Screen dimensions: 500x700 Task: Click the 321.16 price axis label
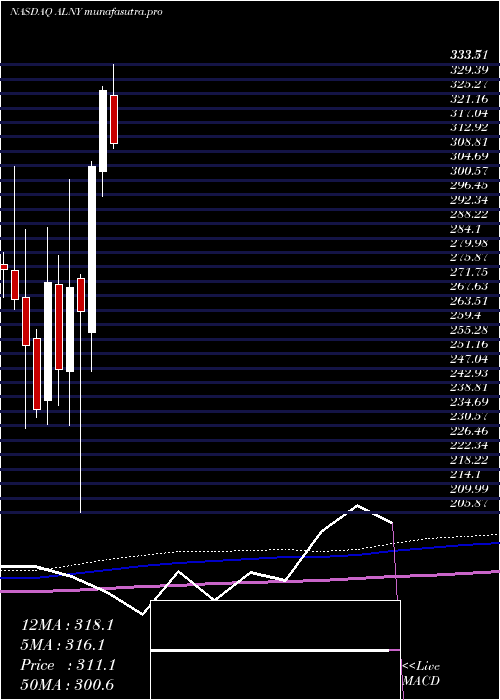click(x=468, y=99)
